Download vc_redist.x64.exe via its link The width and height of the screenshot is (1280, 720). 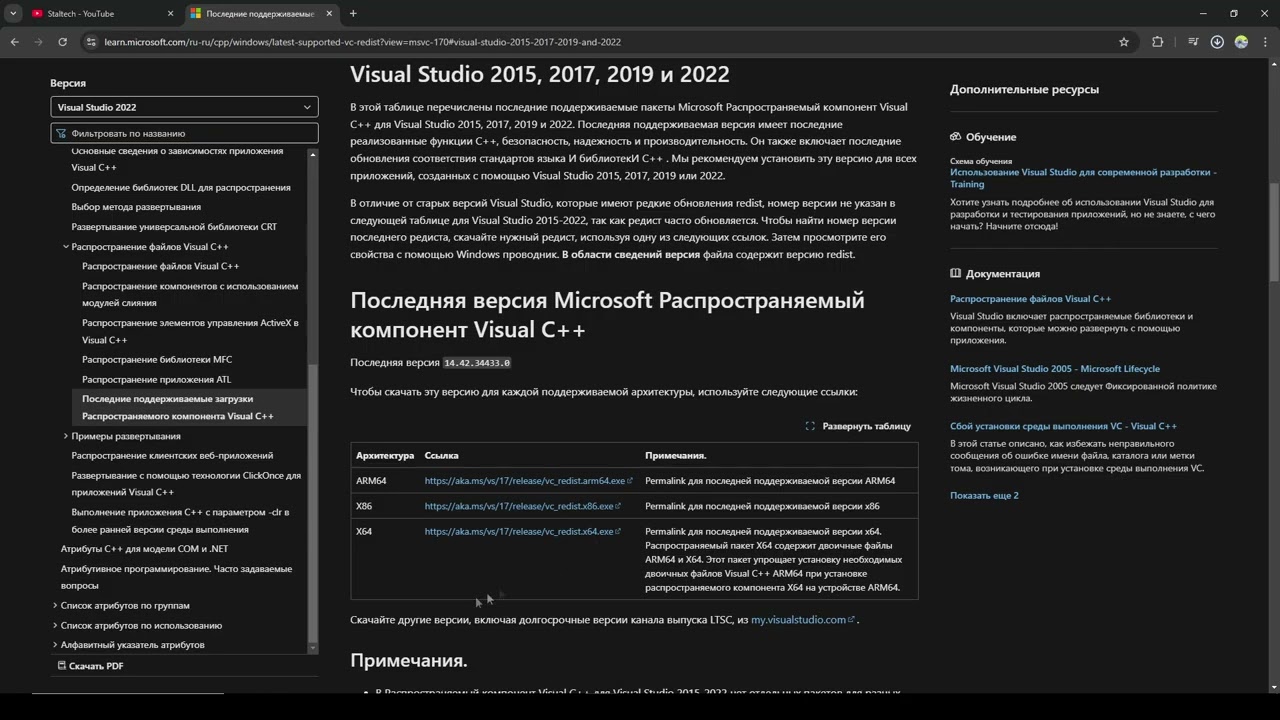click(522, 531)
